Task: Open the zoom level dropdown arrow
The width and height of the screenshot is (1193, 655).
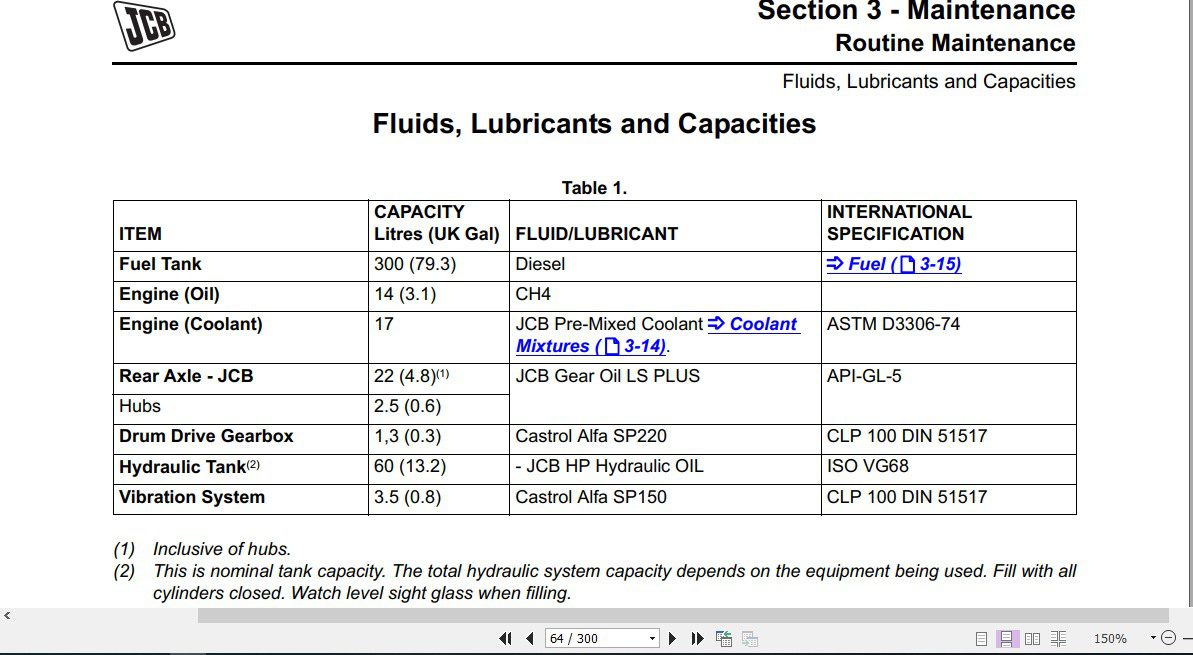Action: pyautogui.click(x=1153, y=638)
